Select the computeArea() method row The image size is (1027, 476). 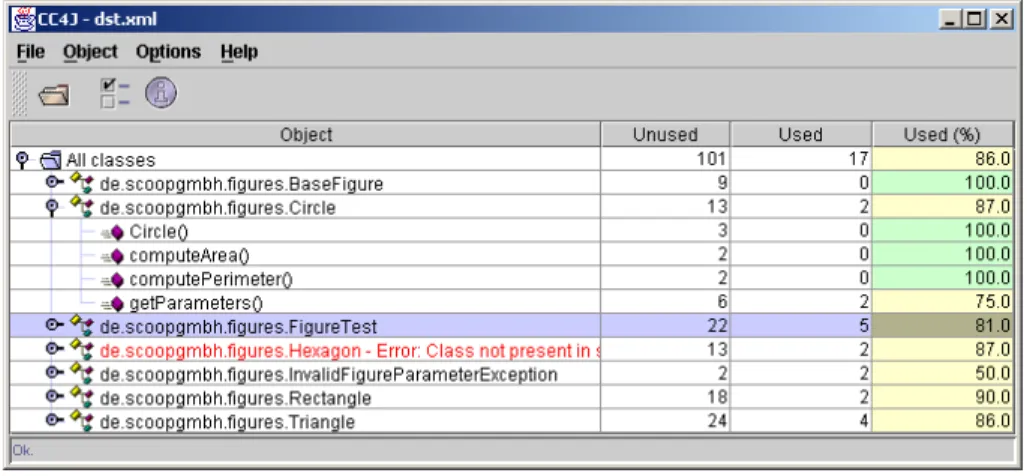click(x=190, y=256)
